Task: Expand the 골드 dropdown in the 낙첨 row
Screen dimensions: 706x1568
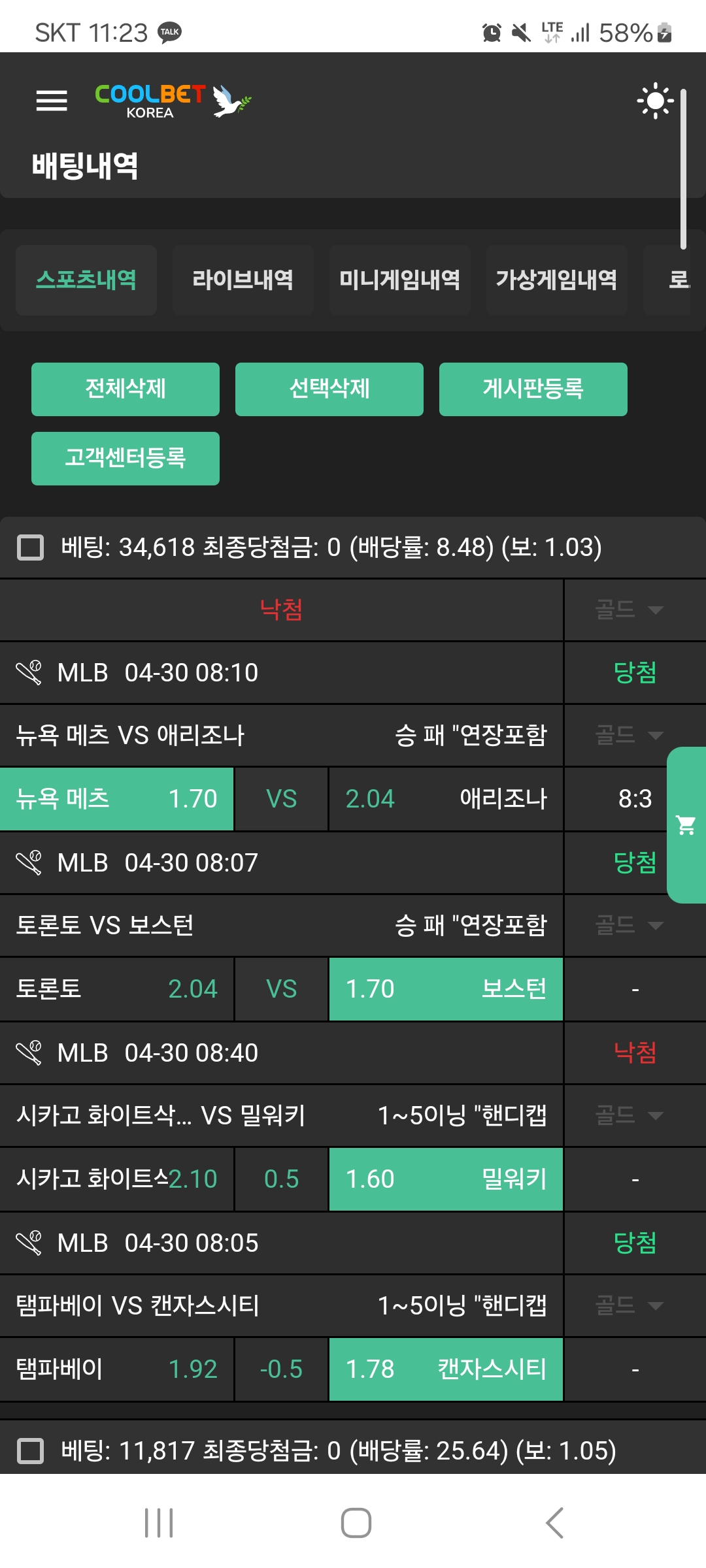Action: pos(629,610)
